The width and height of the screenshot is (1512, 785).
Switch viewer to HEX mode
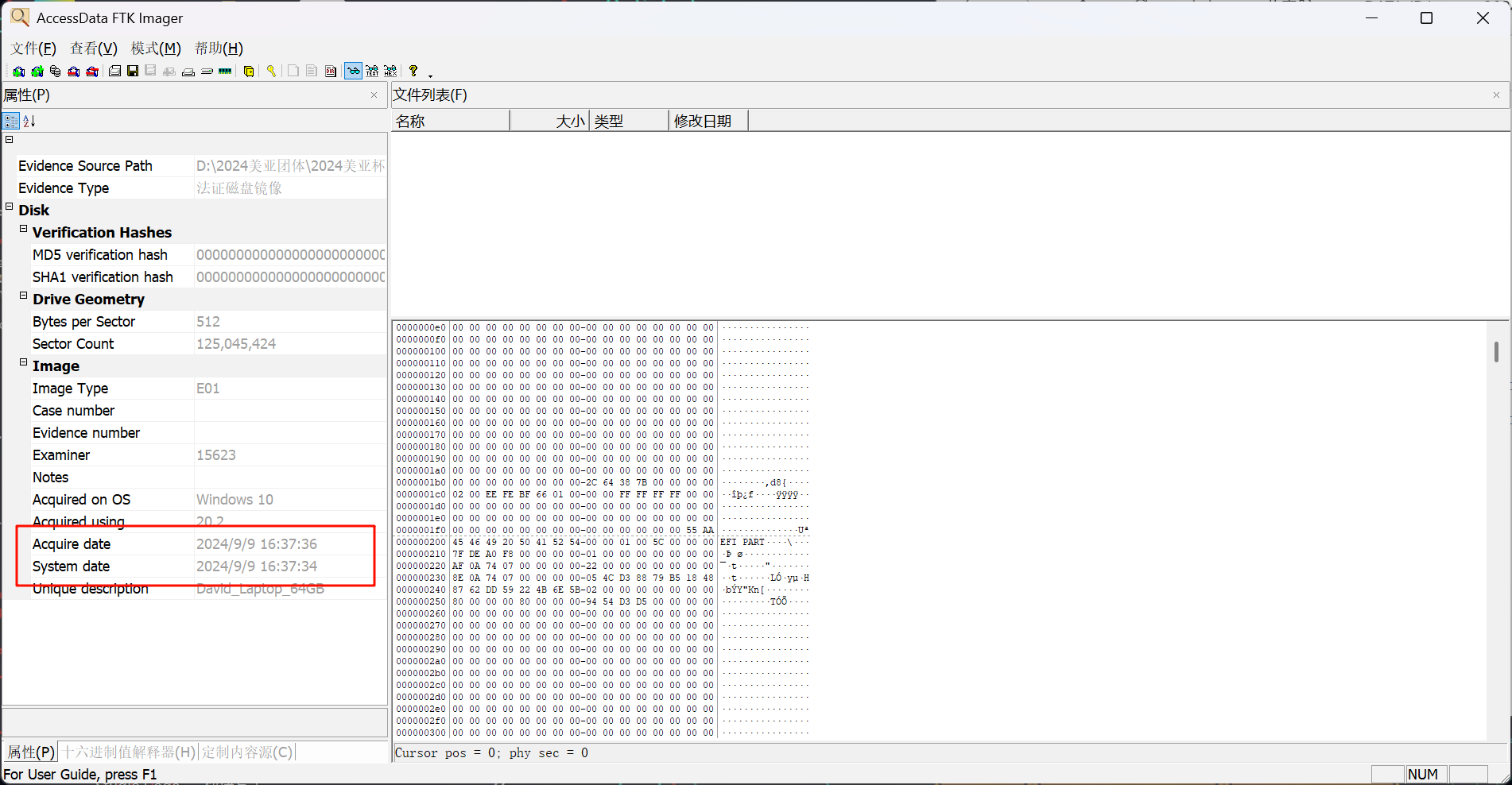[390, 71]
